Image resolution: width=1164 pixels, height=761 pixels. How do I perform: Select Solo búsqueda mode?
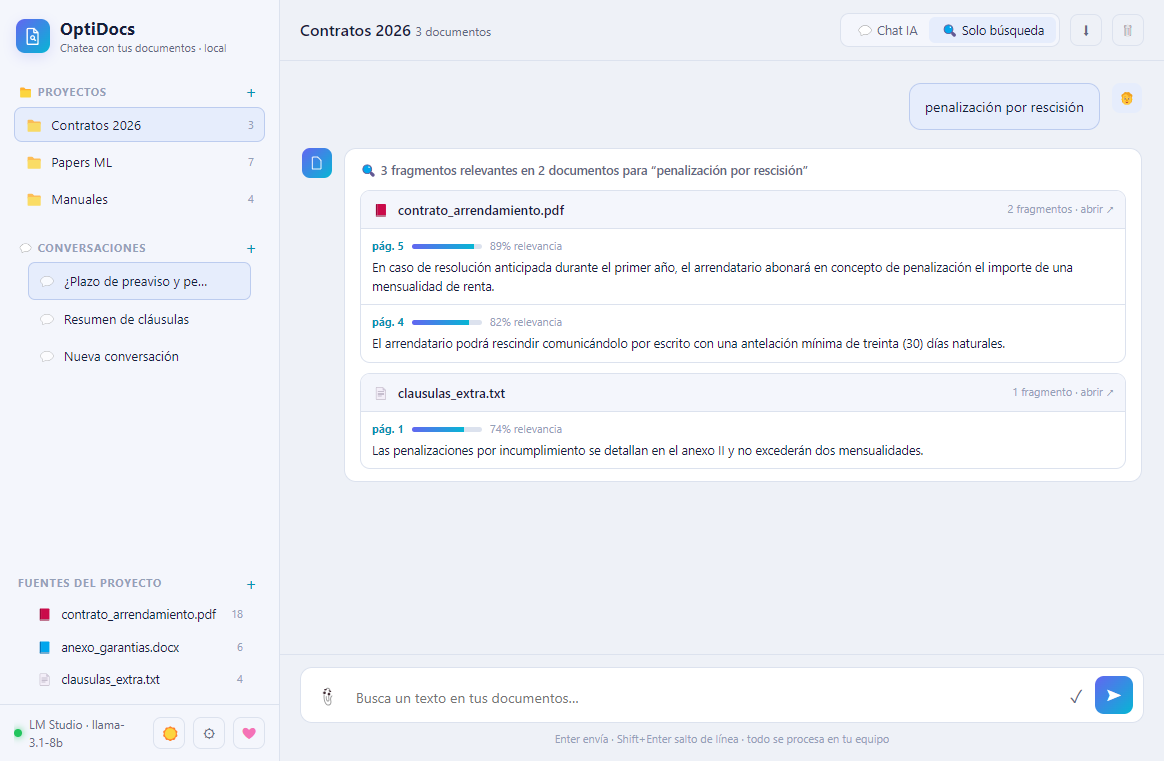[993, 30]
